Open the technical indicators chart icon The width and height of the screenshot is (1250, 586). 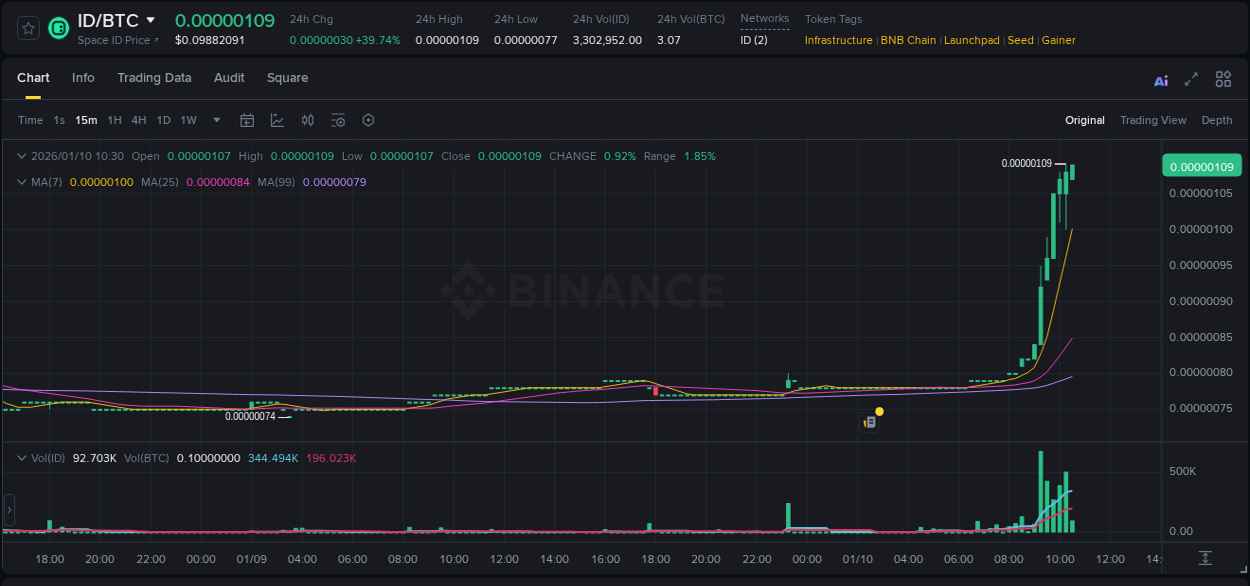pos(277,120)
